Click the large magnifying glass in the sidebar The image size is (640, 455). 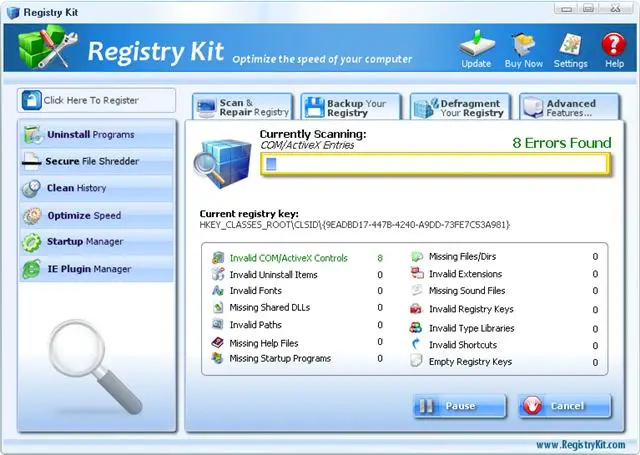[95, 366]
